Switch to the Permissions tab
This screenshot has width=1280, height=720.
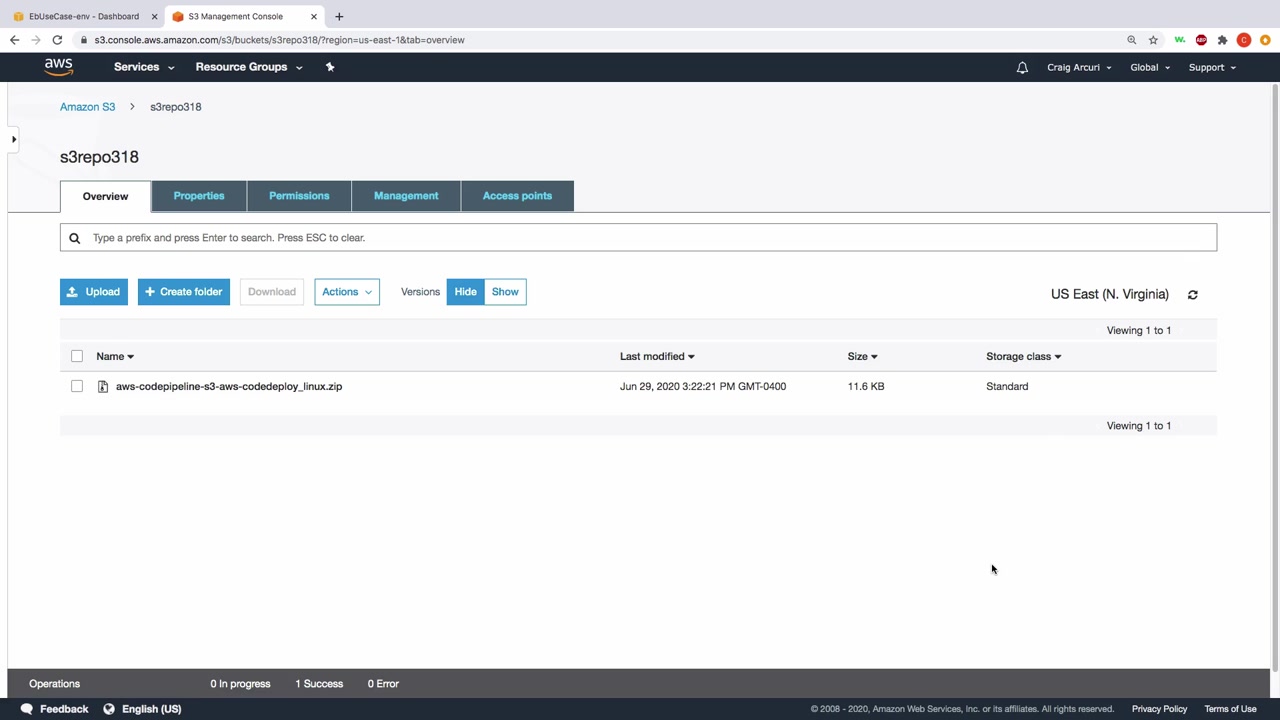pyautogui.click(x=299, y=196)
